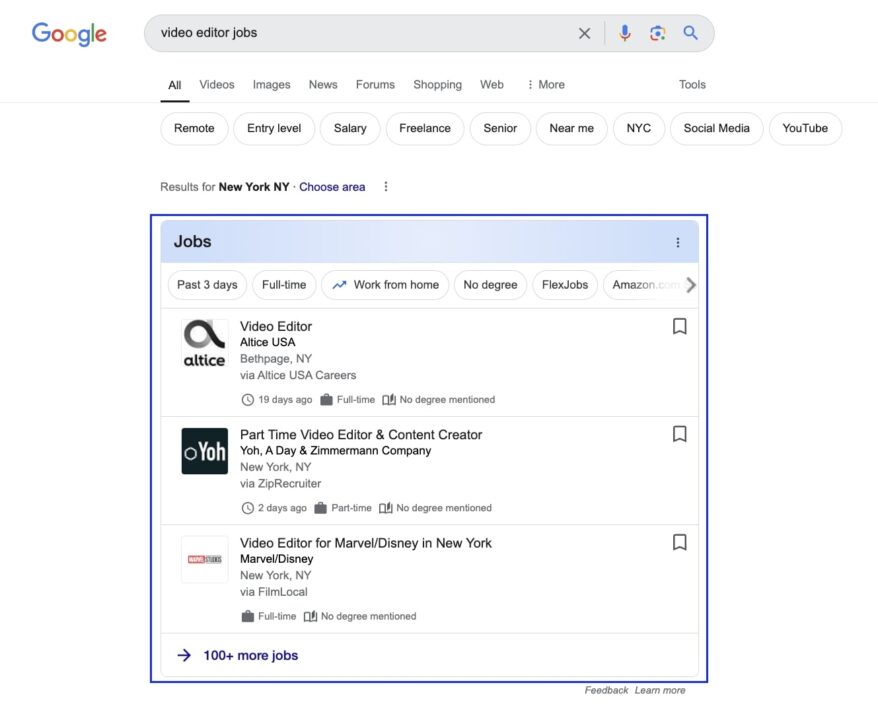Bookmark the Yoh Part Time Video Editor job
This screenshot has height=720, width=878.
pyautogui.click(x=679, y=434)
